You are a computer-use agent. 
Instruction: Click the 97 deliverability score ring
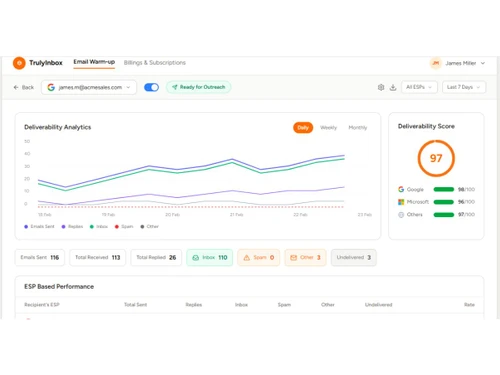[436, 158]
